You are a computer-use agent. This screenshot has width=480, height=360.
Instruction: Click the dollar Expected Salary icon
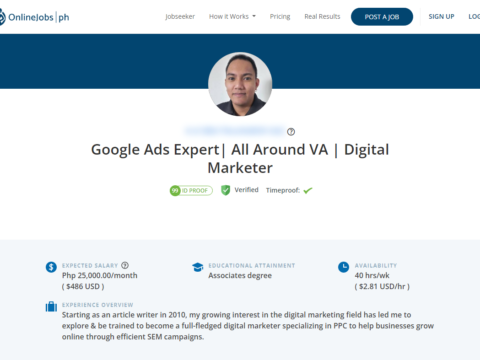coord(51,267)
